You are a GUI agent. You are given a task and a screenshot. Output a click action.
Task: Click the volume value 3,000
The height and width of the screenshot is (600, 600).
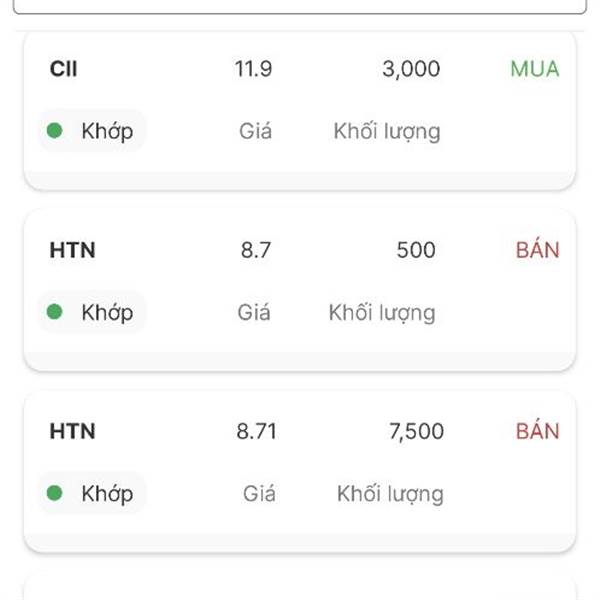[x=410, y=69]
